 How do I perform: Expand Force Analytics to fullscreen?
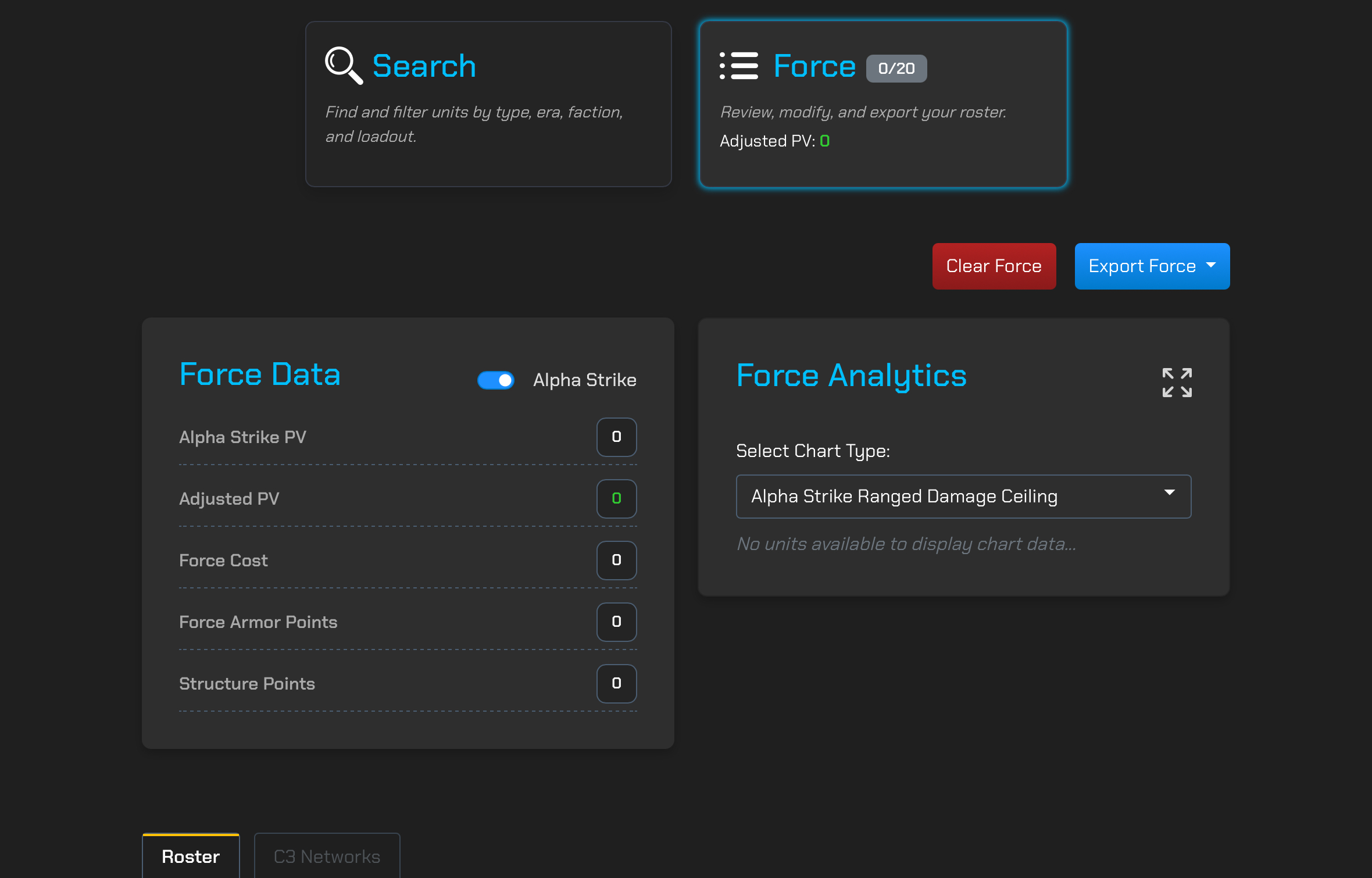tap(1177, 382)
